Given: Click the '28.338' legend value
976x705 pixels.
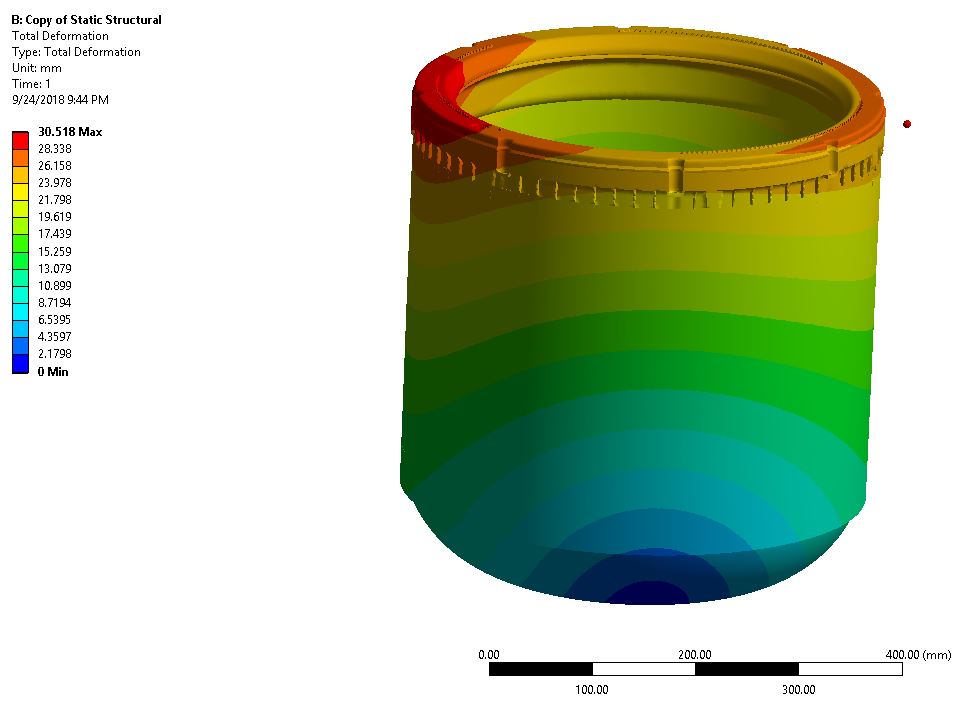Looking at the screenshot, I should click(x=55, y=149).
